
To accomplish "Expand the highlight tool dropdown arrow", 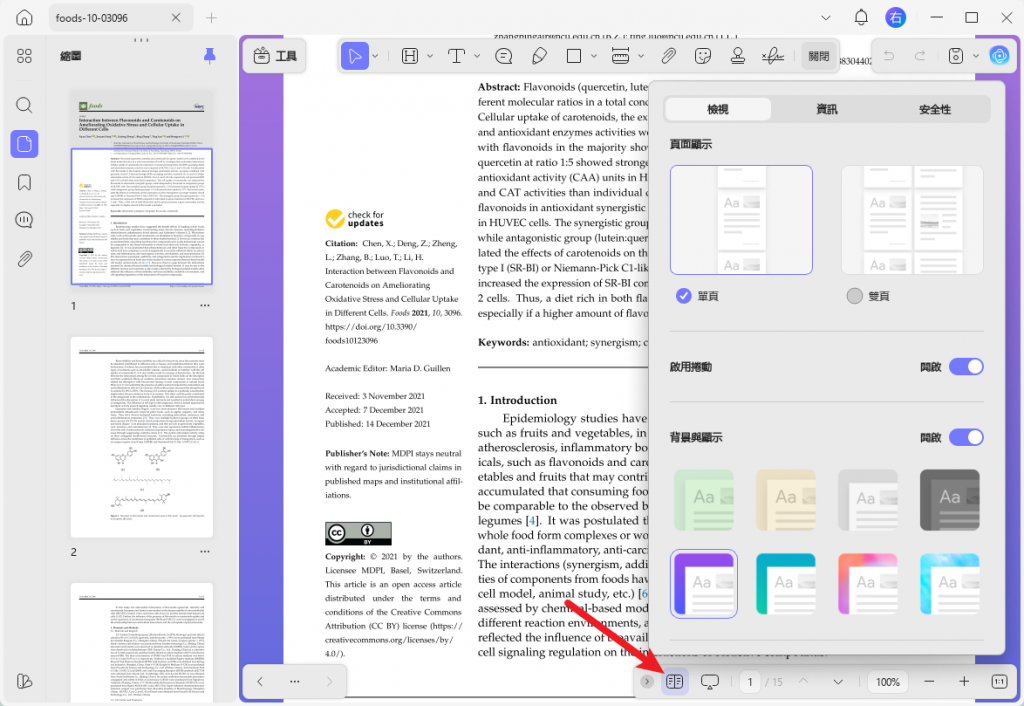I will 430,56.
